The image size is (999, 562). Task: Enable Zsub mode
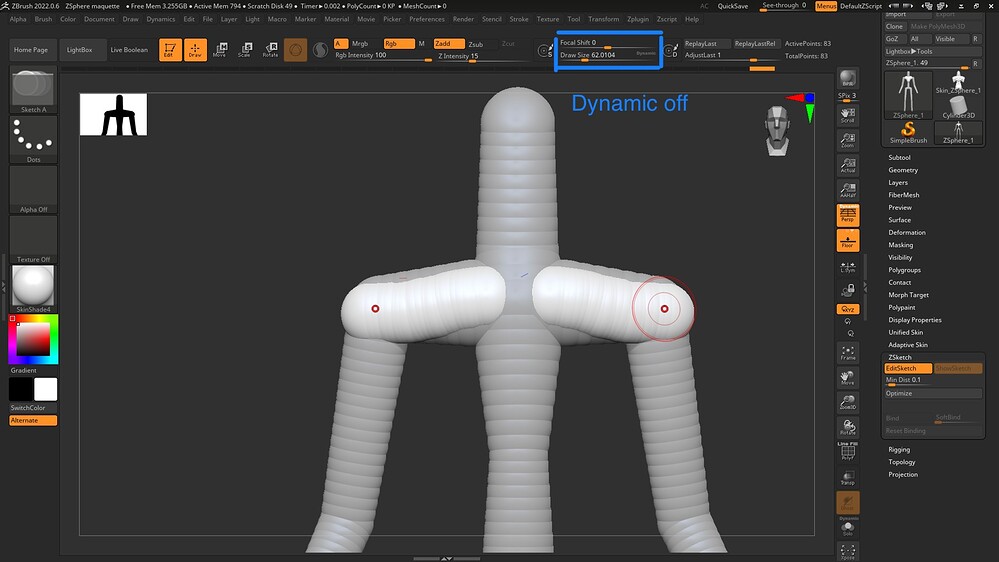click(476, 44)
